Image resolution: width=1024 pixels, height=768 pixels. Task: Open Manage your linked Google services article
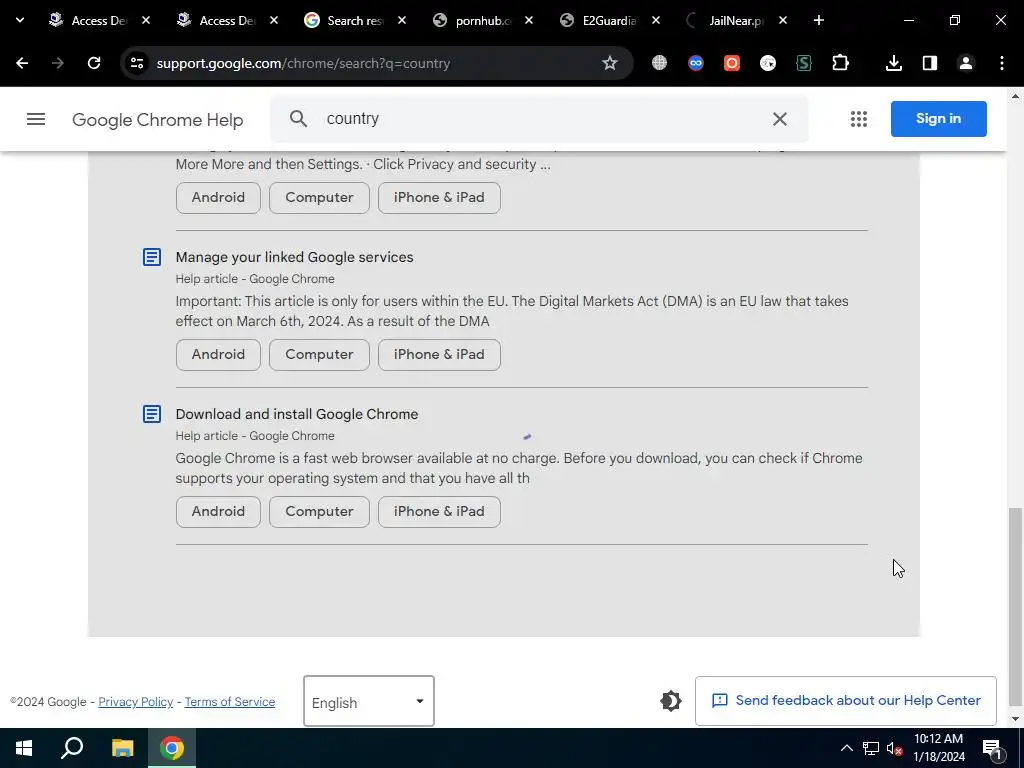pos(295,257)
